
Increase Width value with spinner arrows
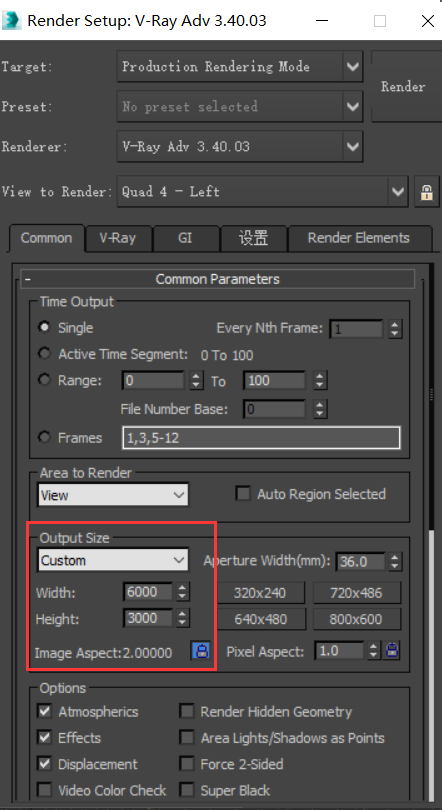(182, 588)
